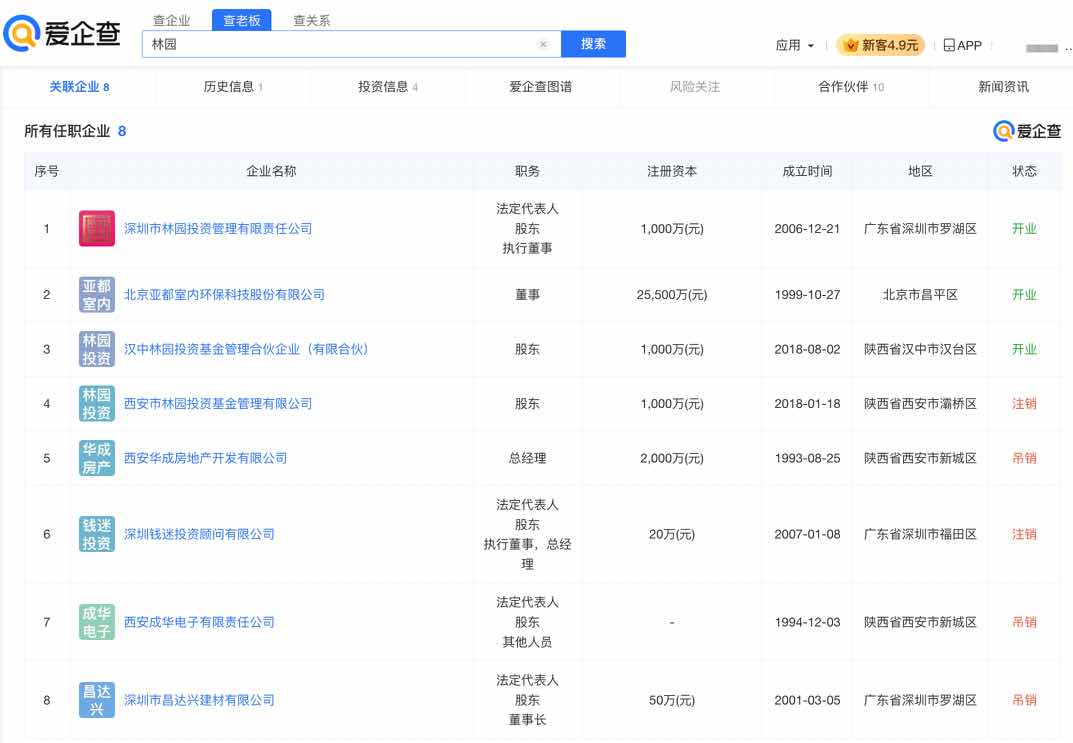Click the 成立时间 column header
Screen dimensions: 1073x743
[x=807, y=171]
